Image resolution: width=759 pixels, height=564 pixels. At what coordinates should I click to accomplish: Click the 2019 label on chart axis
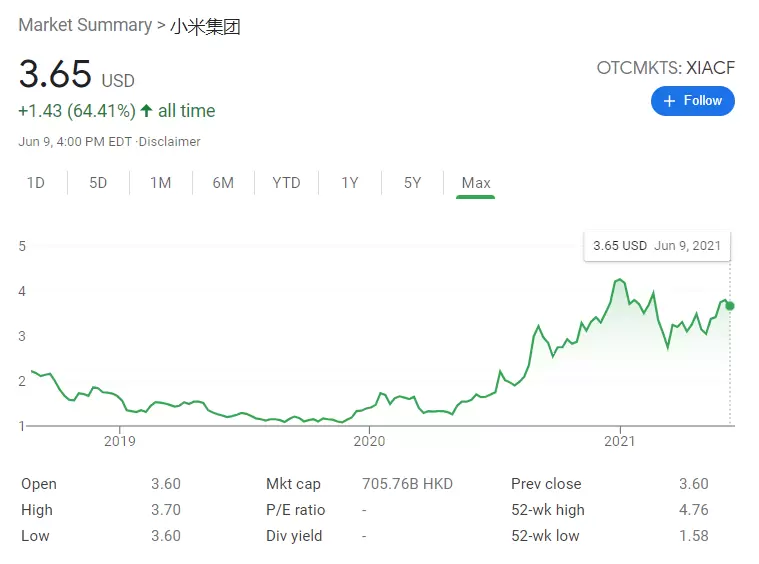(x=119, y=441)
